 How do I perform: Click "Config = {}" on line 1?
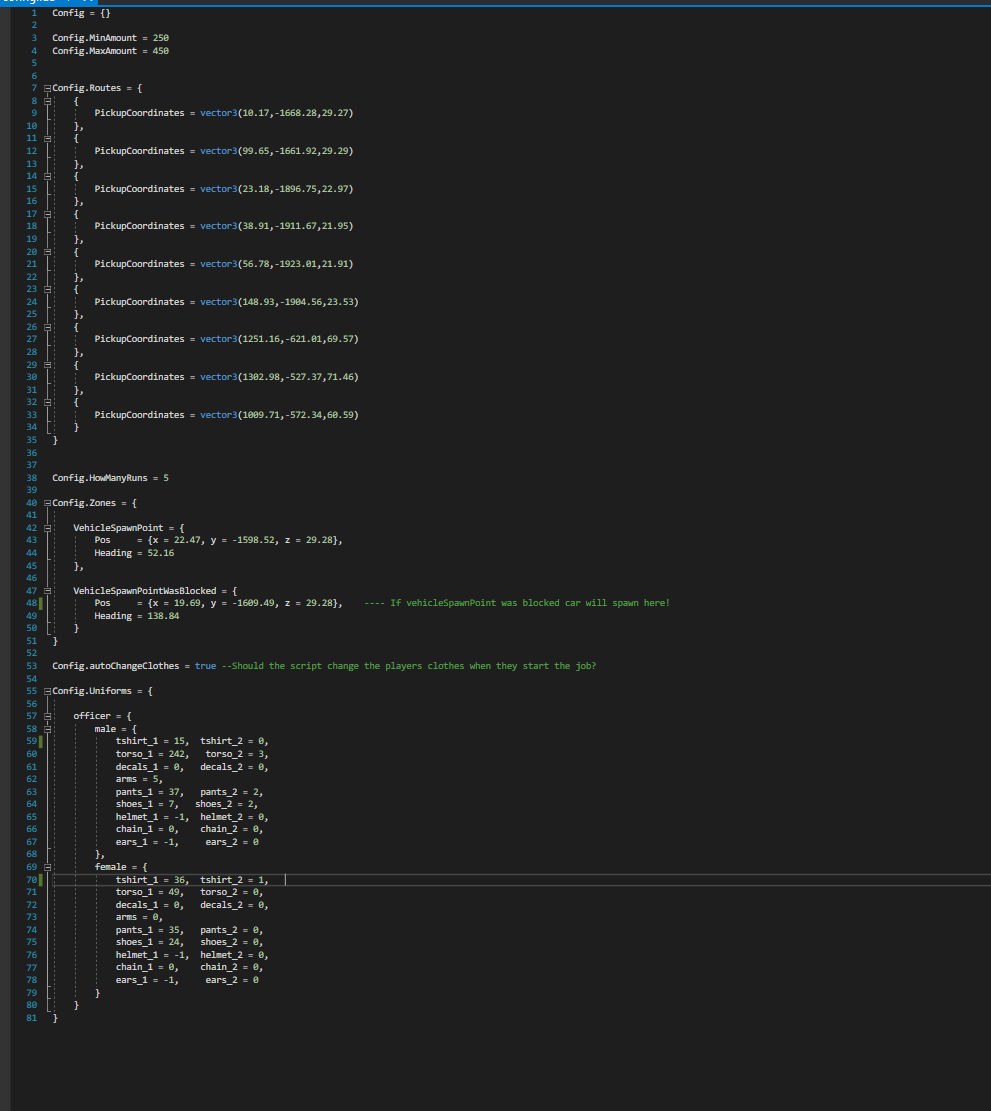81,13
